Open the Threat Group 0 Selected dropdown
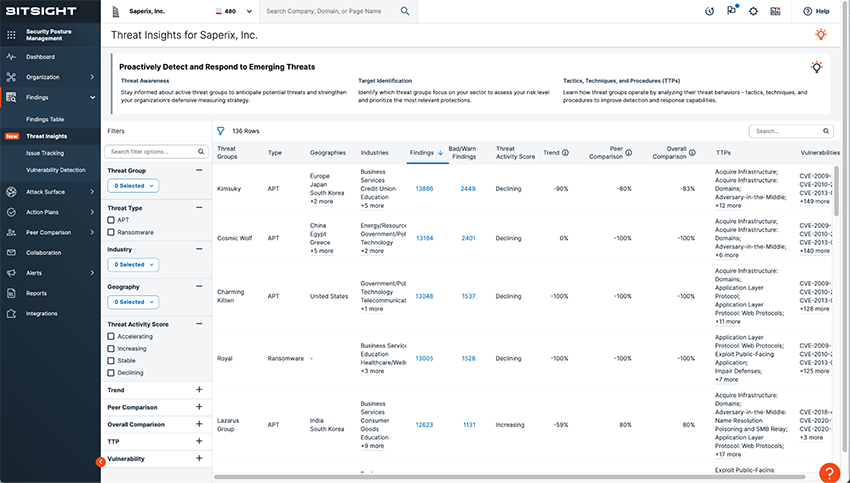The width and height of the screenshot is (850, 483). (133, 186)
